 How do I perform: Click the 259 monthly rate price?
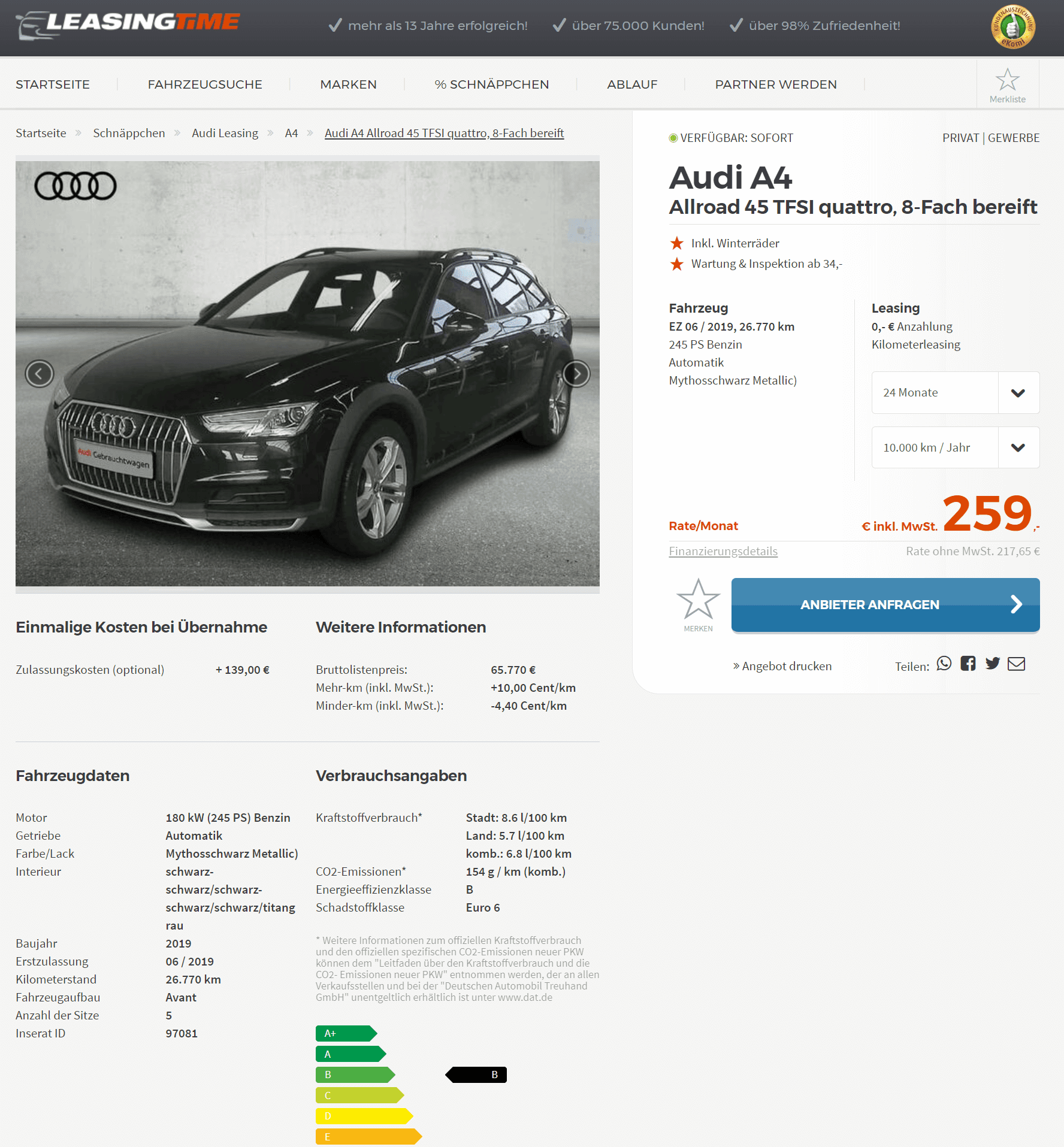click(x=987, y=513)
